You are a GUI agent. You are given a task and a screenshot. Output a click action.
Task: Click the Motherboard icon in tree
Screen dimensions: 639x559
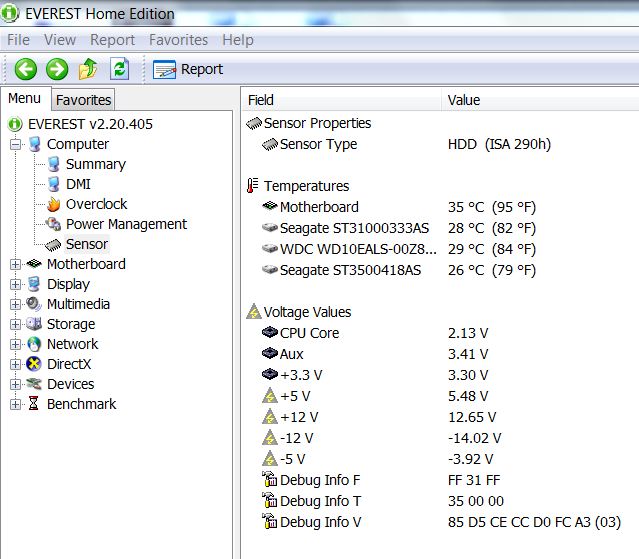(x=34, y=264)
